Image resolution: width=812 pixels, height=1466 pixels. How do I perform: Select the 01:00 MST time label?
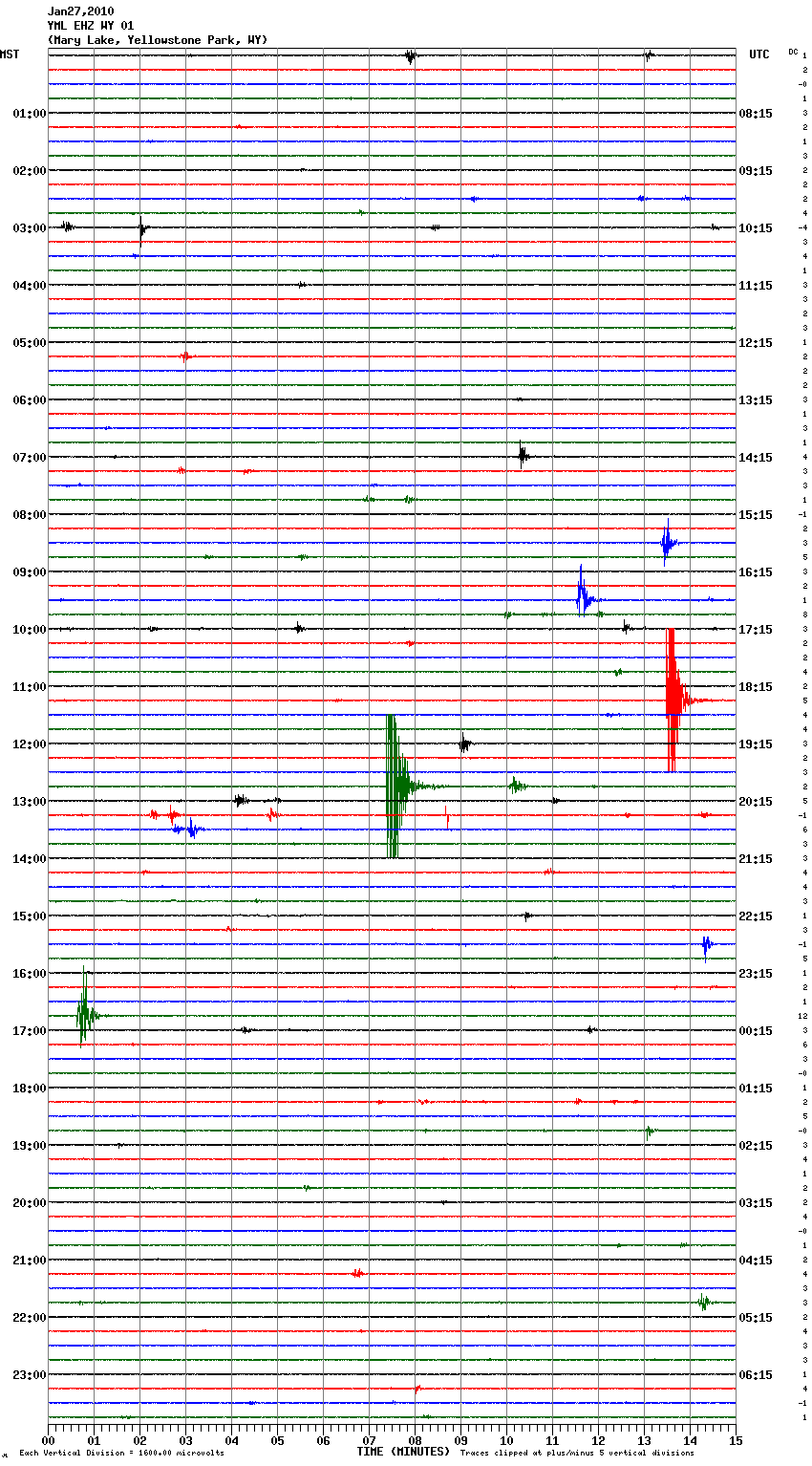[29, 114]
